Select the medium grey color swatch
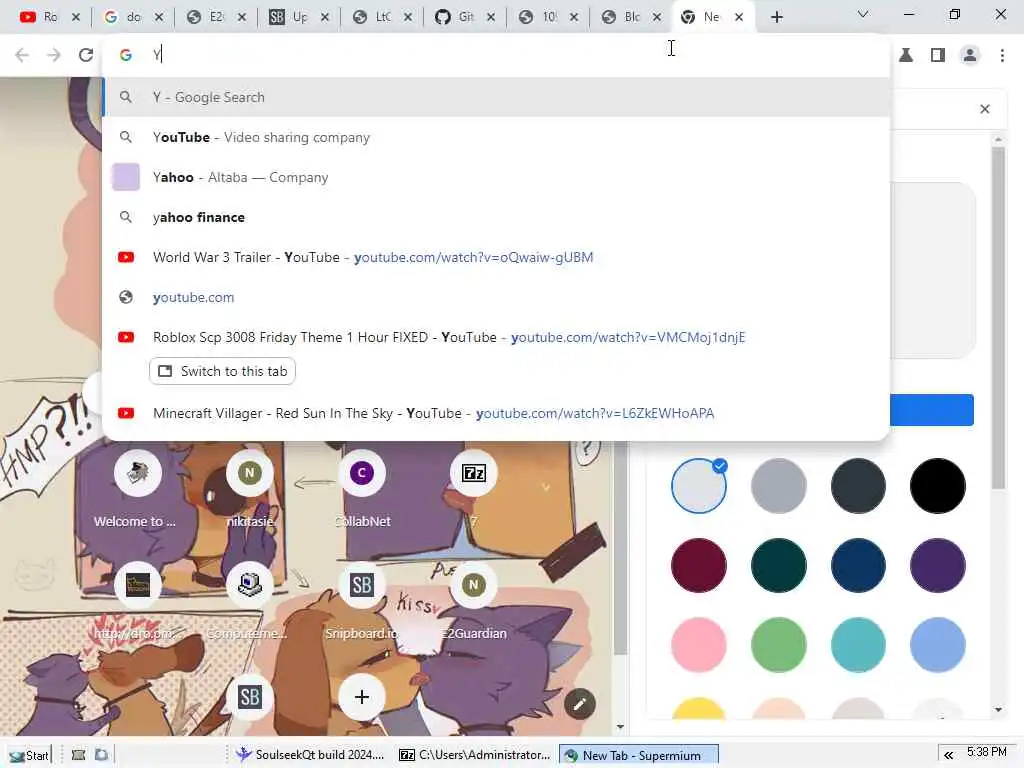The width and height of the screenshot is (1024, 768). pyautogui.click(x=778, y=486)
